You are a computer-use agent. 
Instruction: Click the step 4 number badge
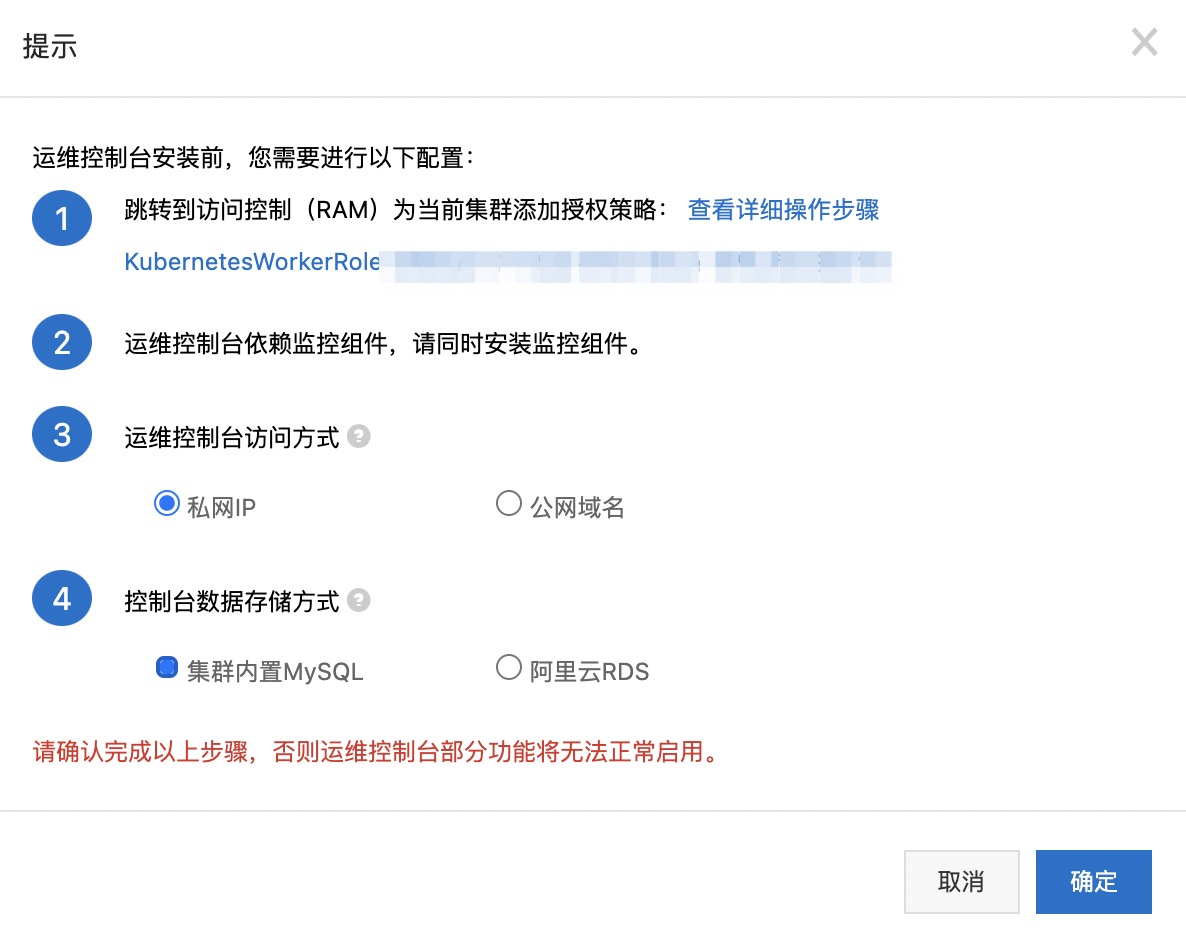pos(62,598)
